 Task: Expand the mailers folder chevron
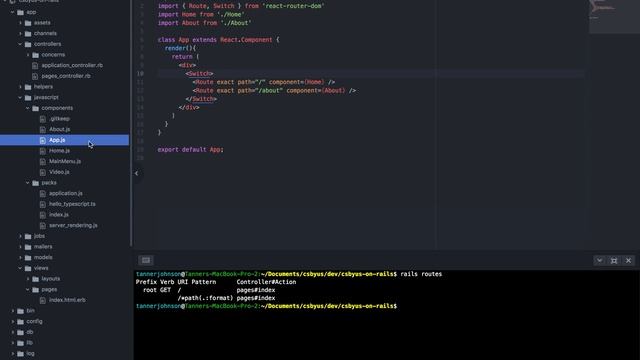click(x=20, y=247)
